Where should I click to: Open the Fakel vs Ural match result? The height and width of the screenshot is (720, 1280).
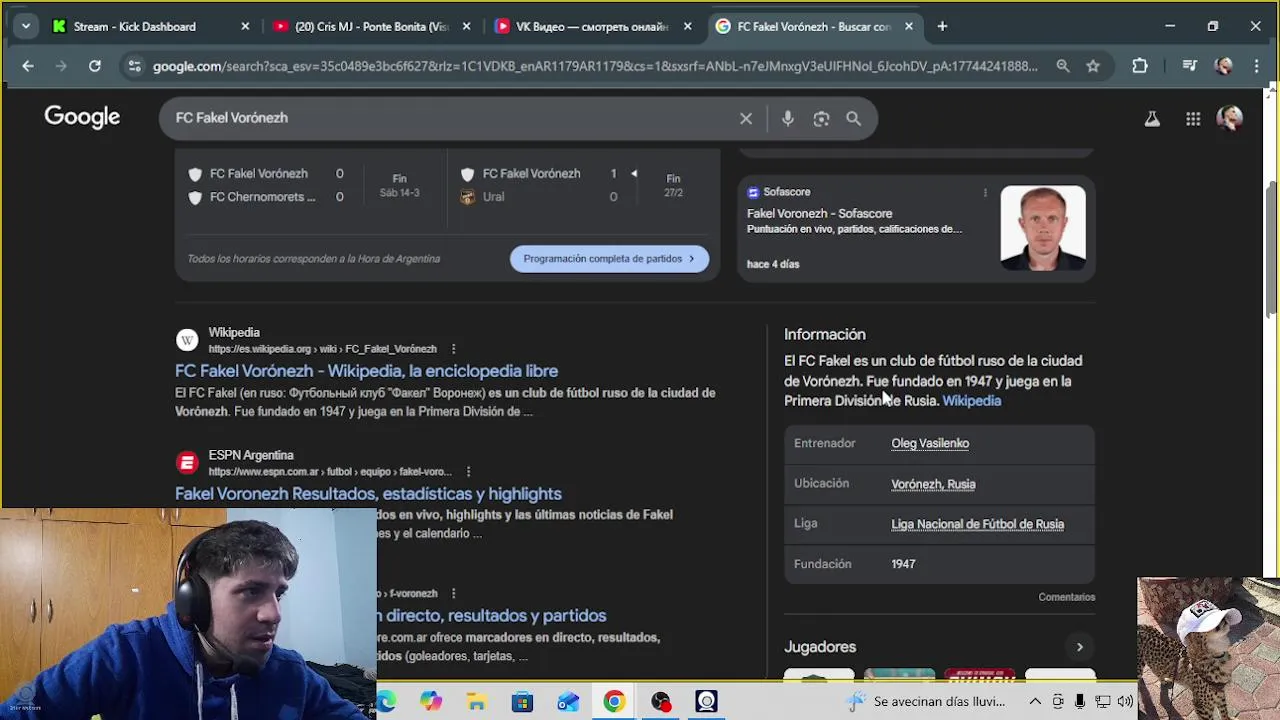pyautogui.click(x=583, y=185)
